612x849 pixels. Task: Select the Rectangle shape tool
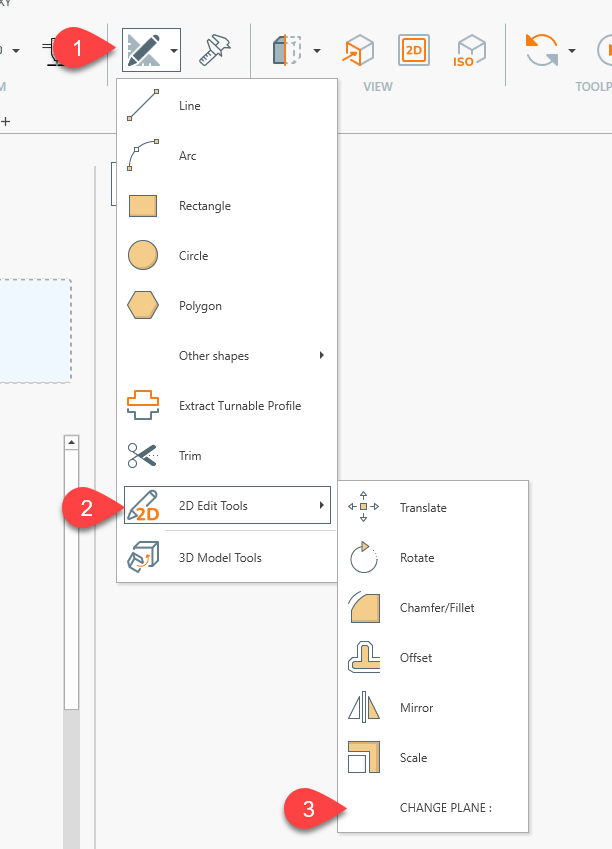204,206
